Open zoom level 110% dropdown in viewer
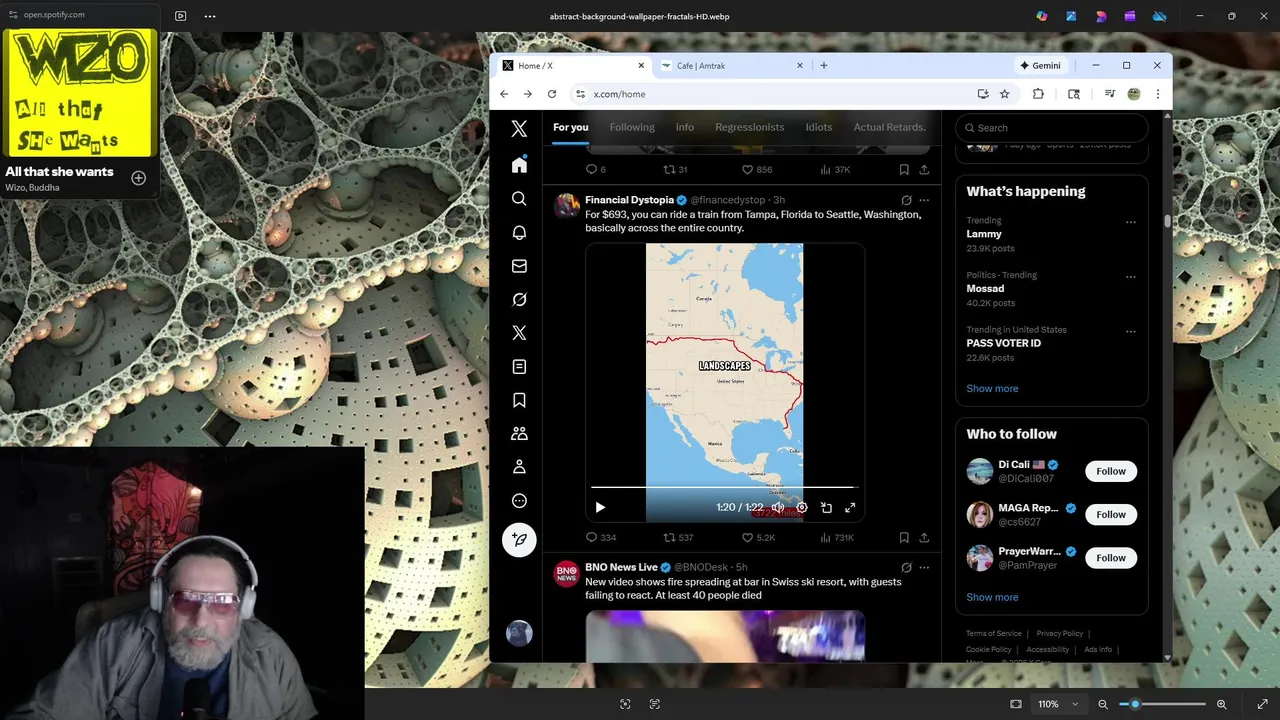1280x720 pixels. (x=1059, y=704)
